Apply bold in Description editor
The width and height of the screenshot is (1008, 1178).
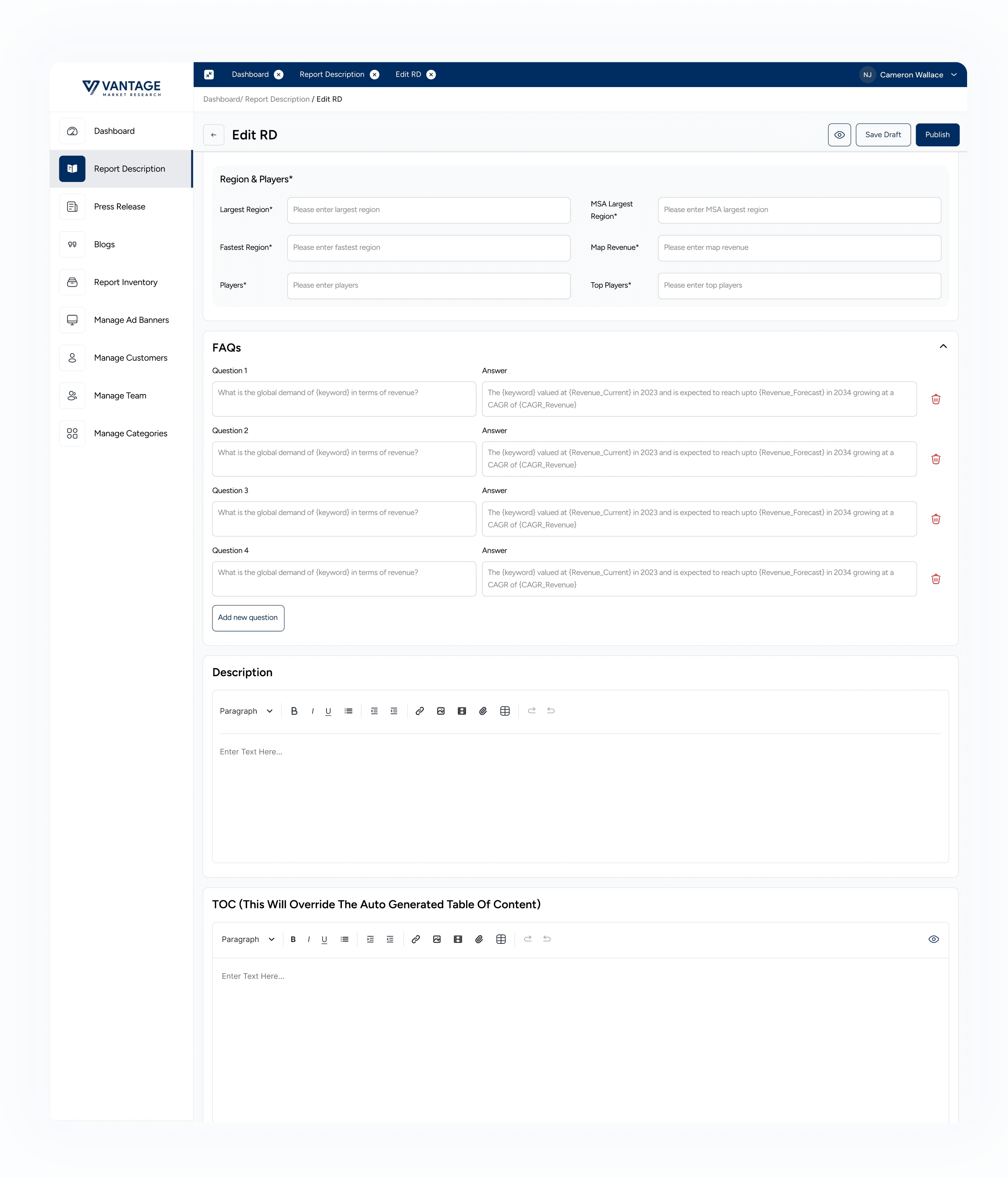(294, 711)
